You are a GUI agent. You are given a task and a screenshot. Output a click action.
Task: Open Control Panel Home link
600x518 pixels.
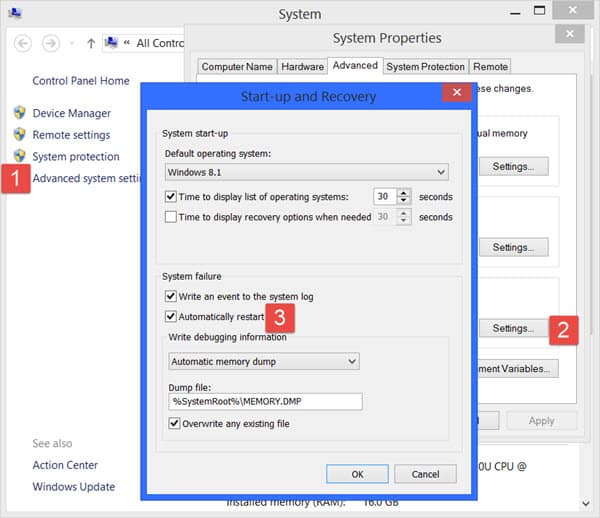point(81,81)
